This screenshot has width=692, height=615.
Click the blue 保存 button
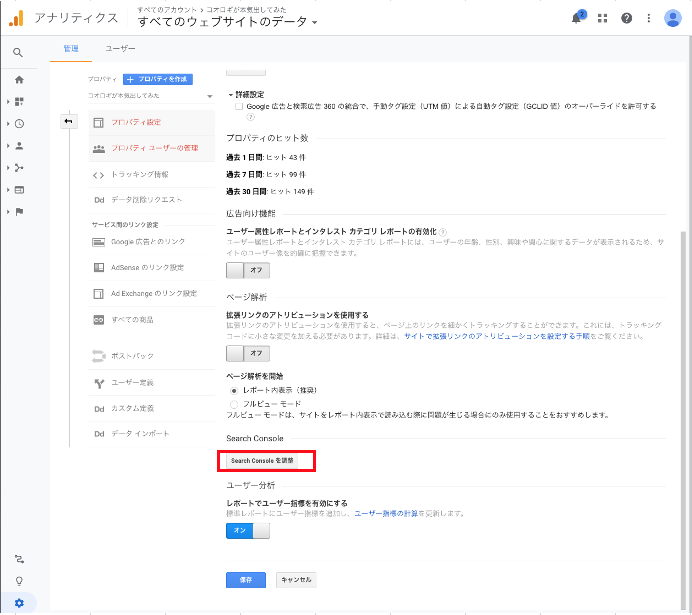pos(246,579)
